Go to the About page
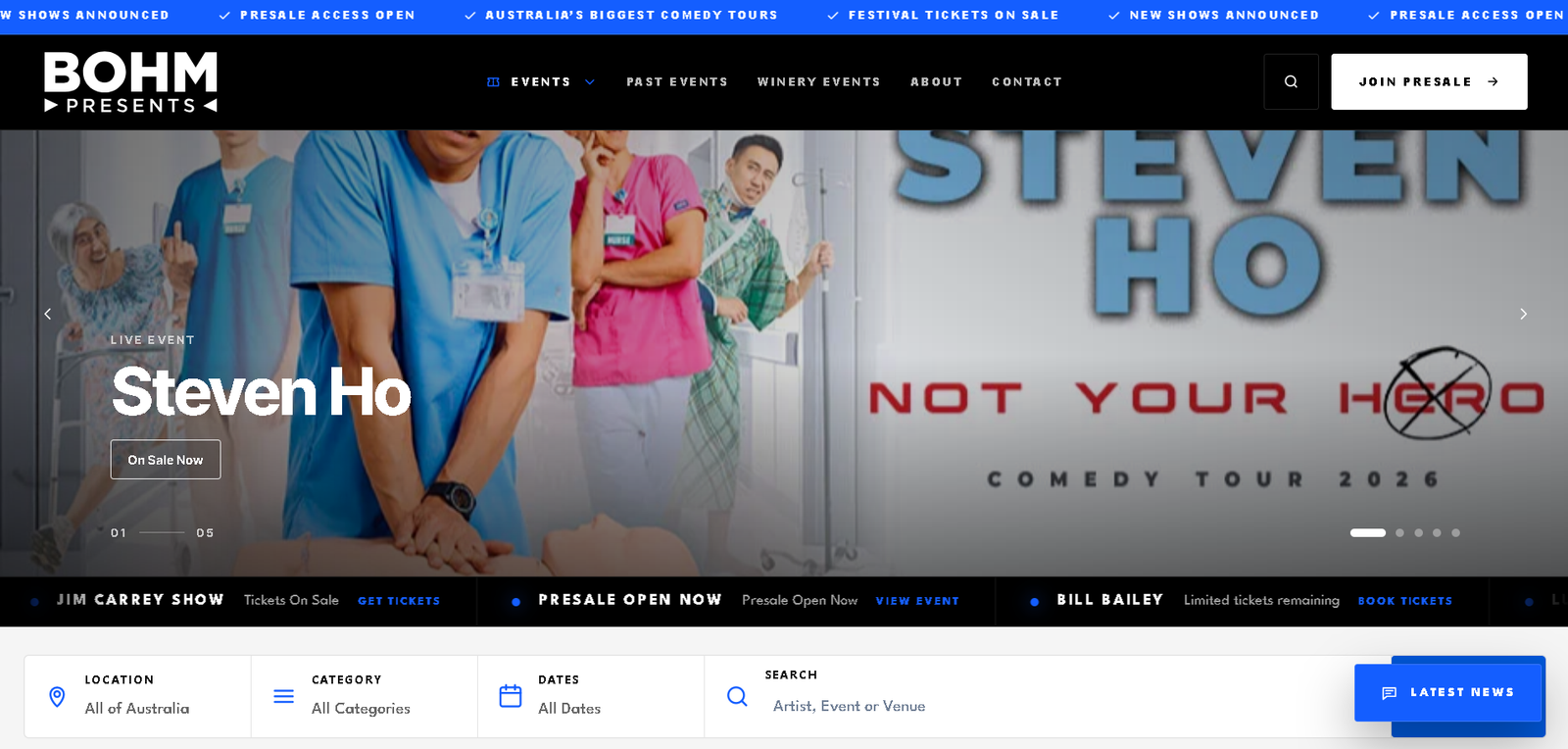 click(936, 82)
